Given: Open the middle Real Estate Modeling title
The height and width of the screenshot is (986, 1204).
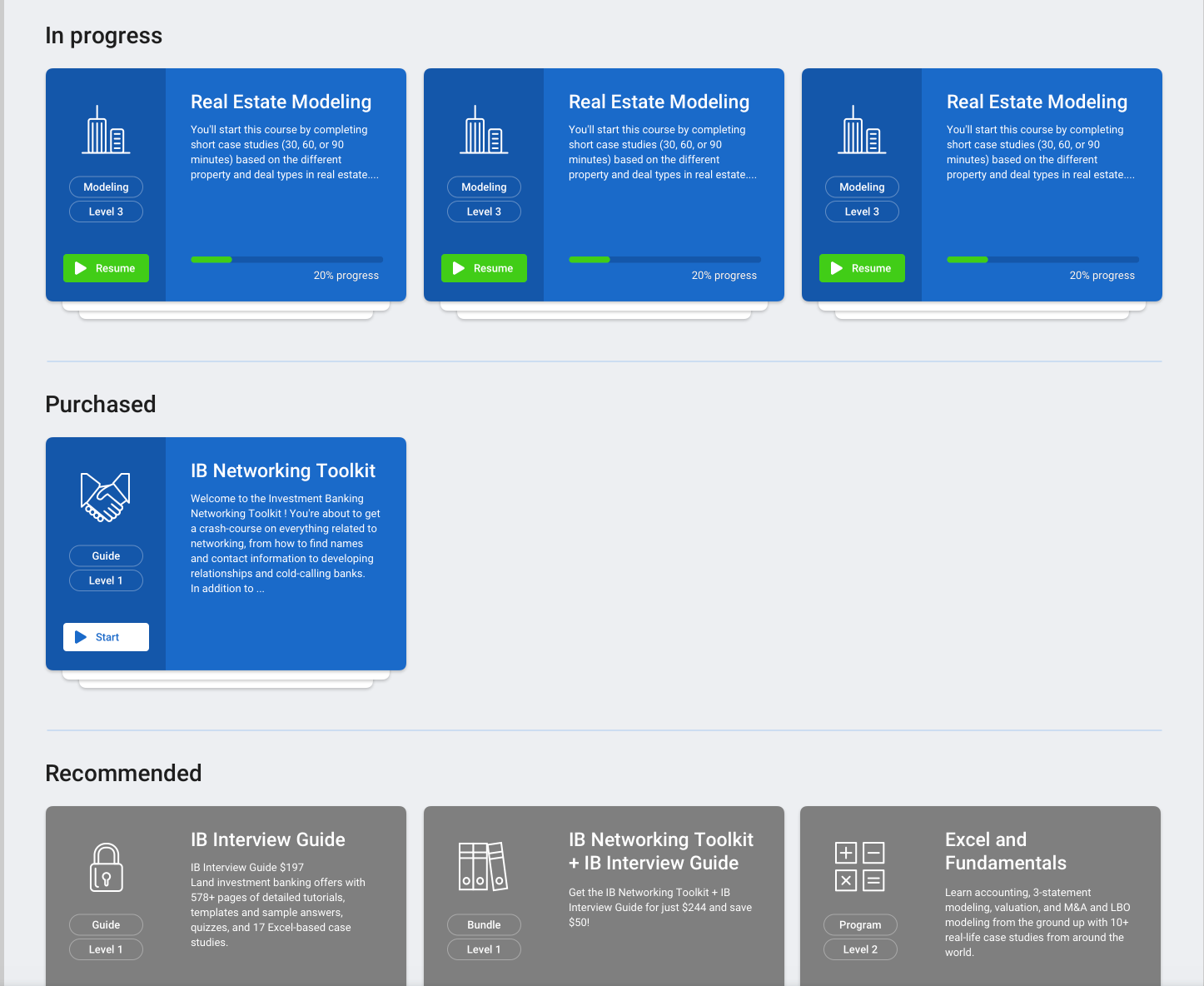Looking at the screenshot, I should (x=659, y=102).
